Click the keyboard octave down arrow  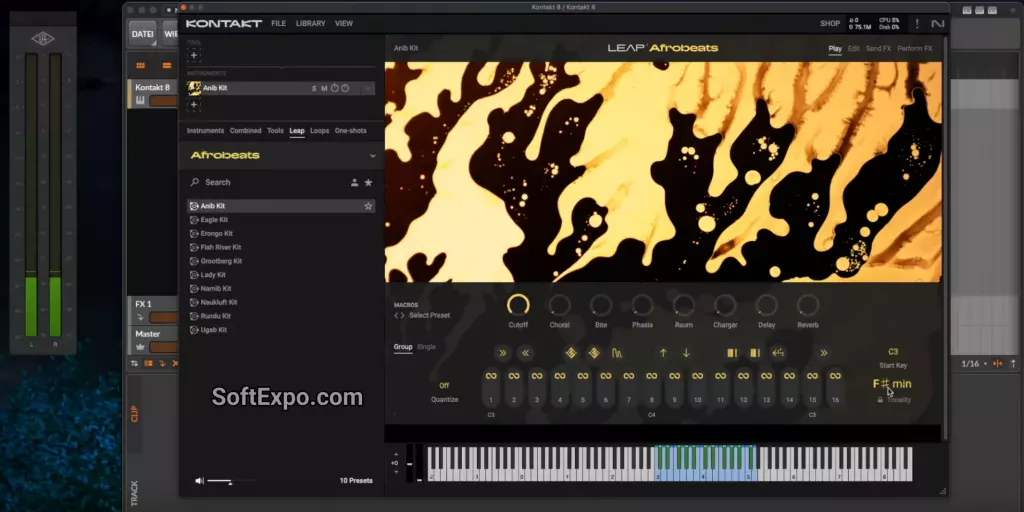pos(396,472)
